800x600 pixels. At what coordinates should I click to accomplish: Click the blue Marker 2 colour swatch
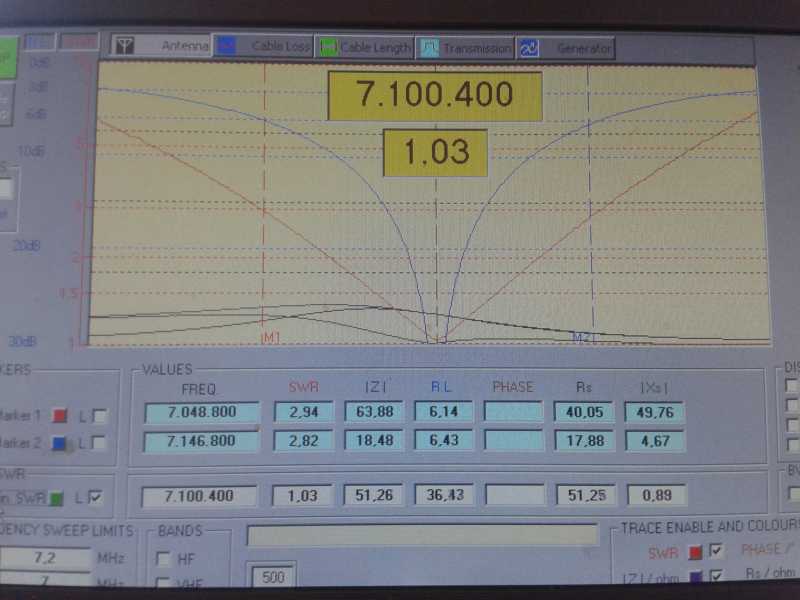(58, 443)
